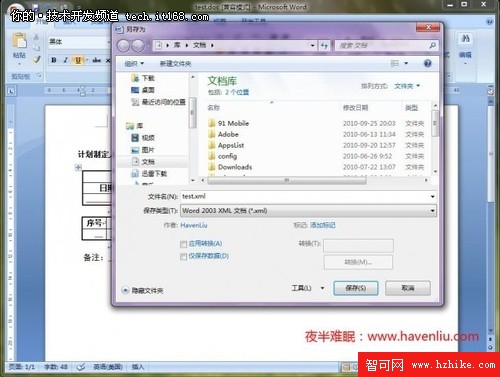Select the AppsList folder
Image resolution: width=500 pixels, height=377 pixels.
pyautogui.click(x=226, y=145)
